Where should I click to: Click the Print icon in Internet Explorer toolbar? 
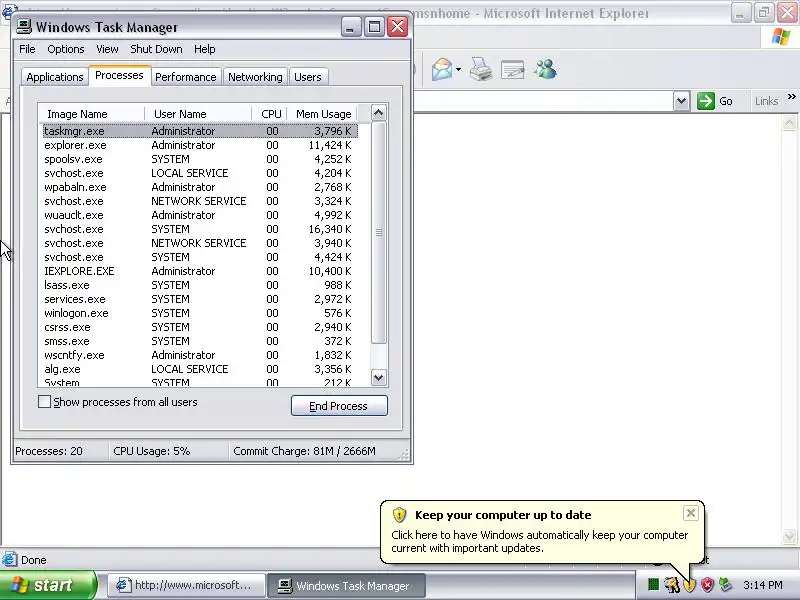481,69
